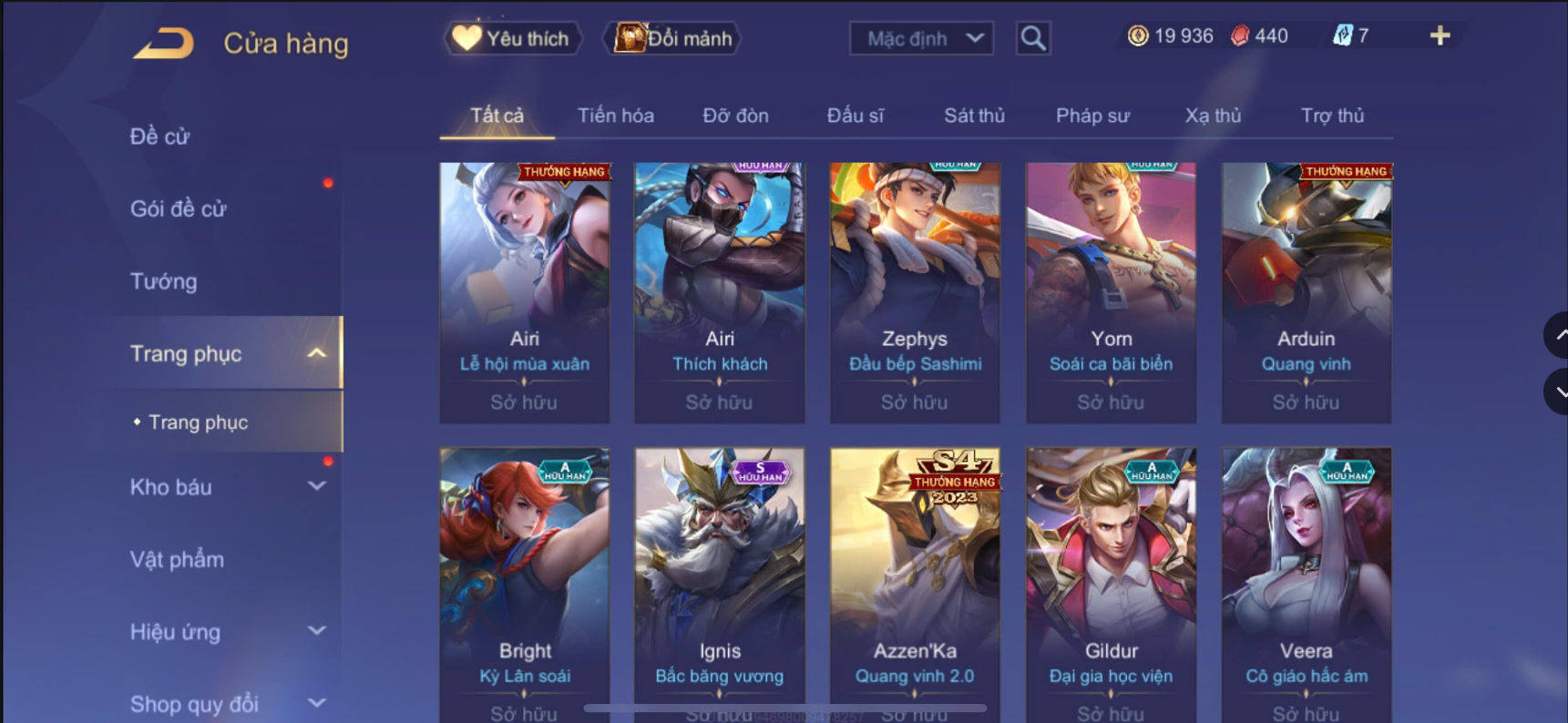
Task: Click the upward arrow side panel icon
Action: (1557, 335)
